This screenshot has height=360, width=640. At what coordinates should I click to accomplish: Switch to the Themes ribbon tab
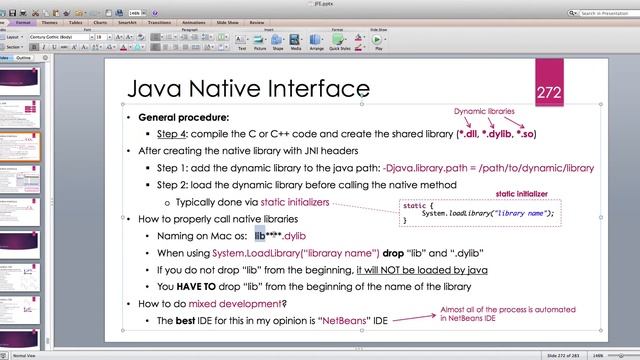(49, 22)
